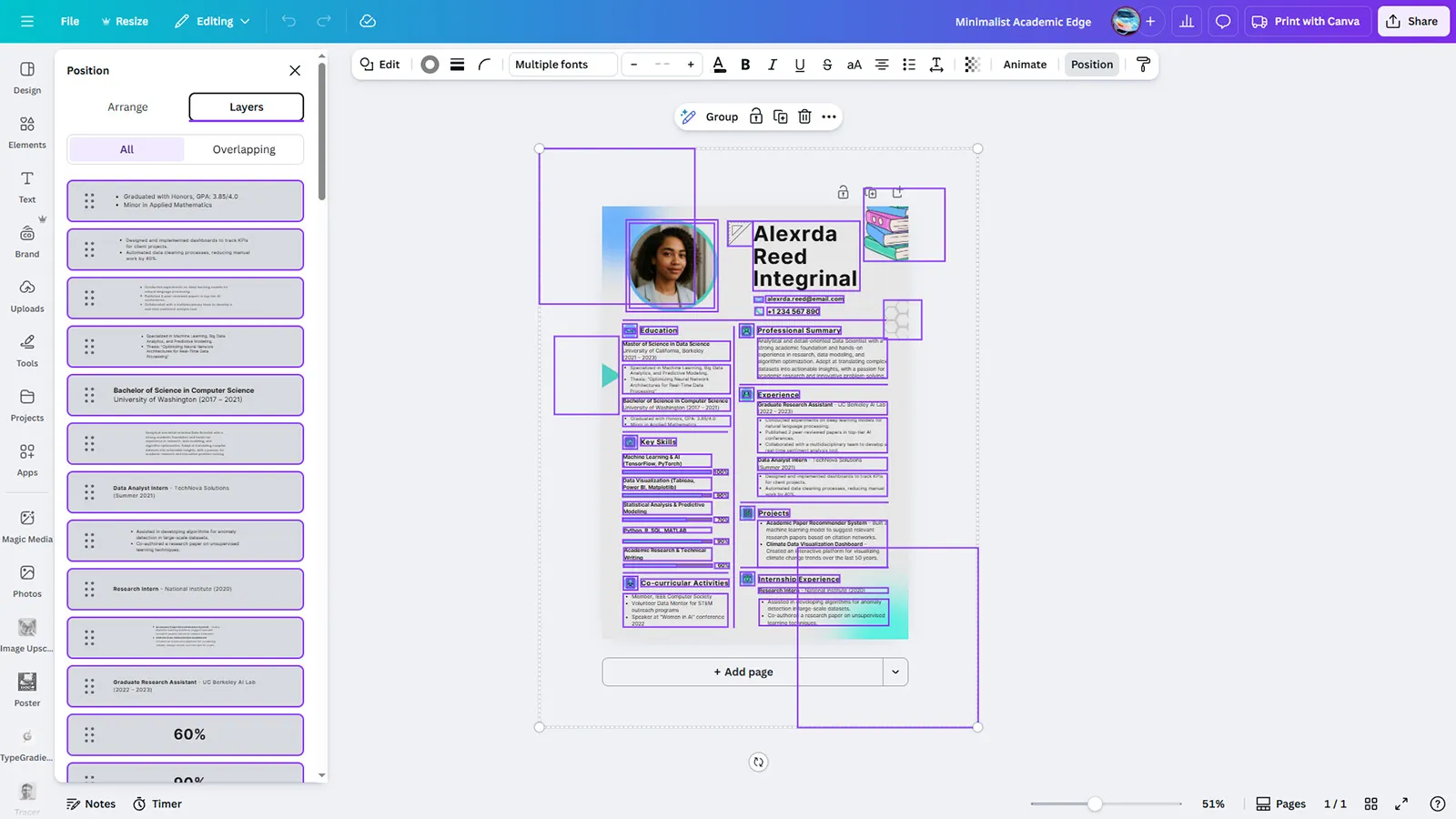Click the Lock icon in floating toolbar

pos(756,116)
